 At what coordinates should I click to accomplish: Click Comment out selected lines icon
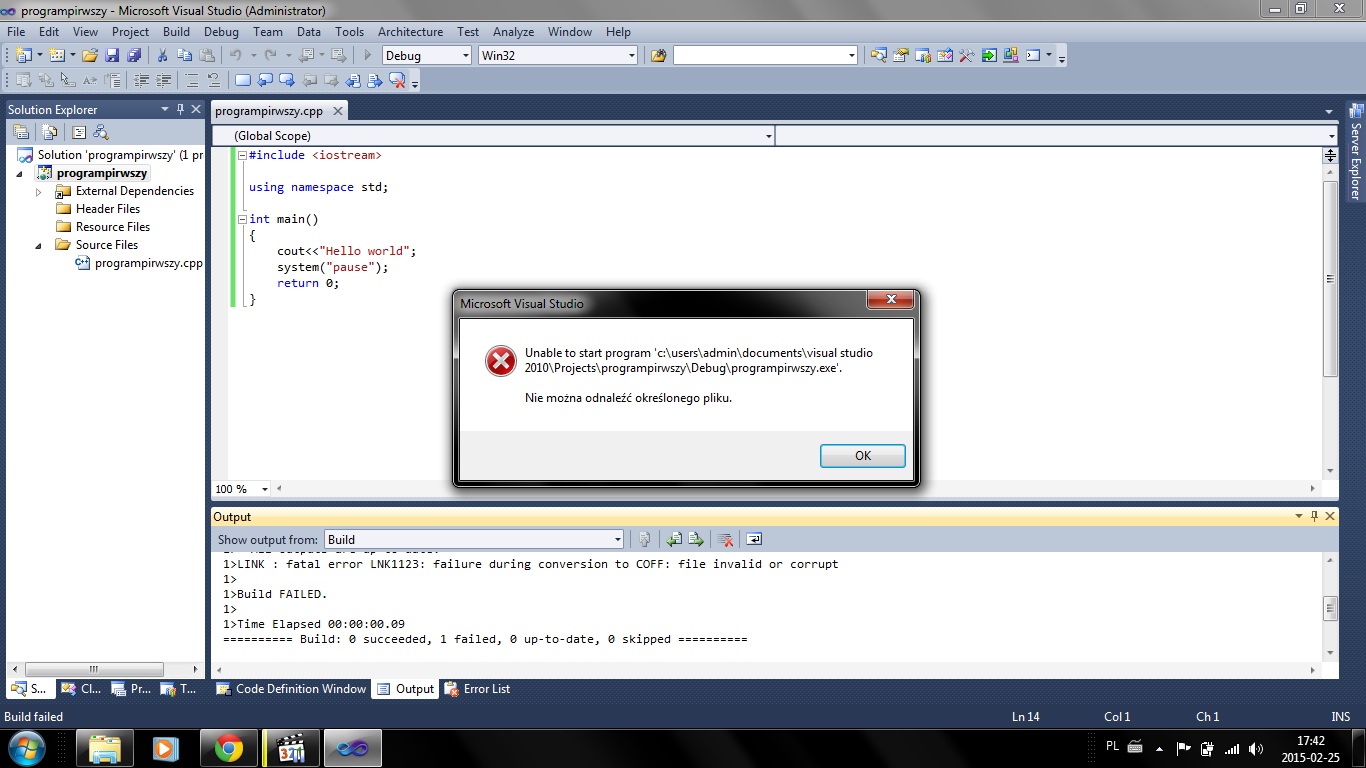192,80
